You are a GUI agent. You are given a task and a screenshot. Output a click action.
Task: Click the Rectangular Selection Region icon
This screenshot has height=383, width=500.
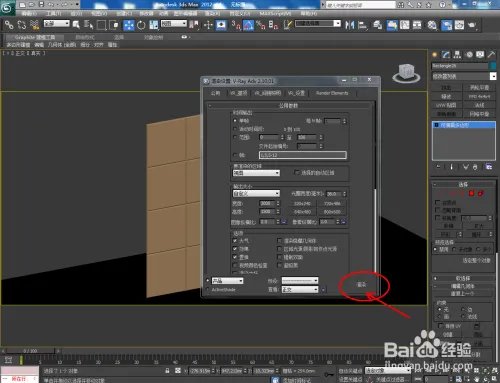[101, 25]
